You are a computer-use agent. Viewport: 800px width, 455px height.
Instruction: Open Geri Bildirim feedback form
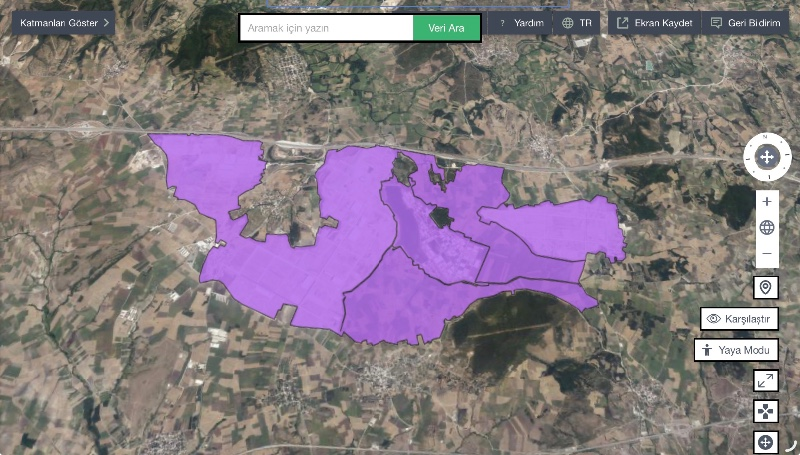point(745,23)
